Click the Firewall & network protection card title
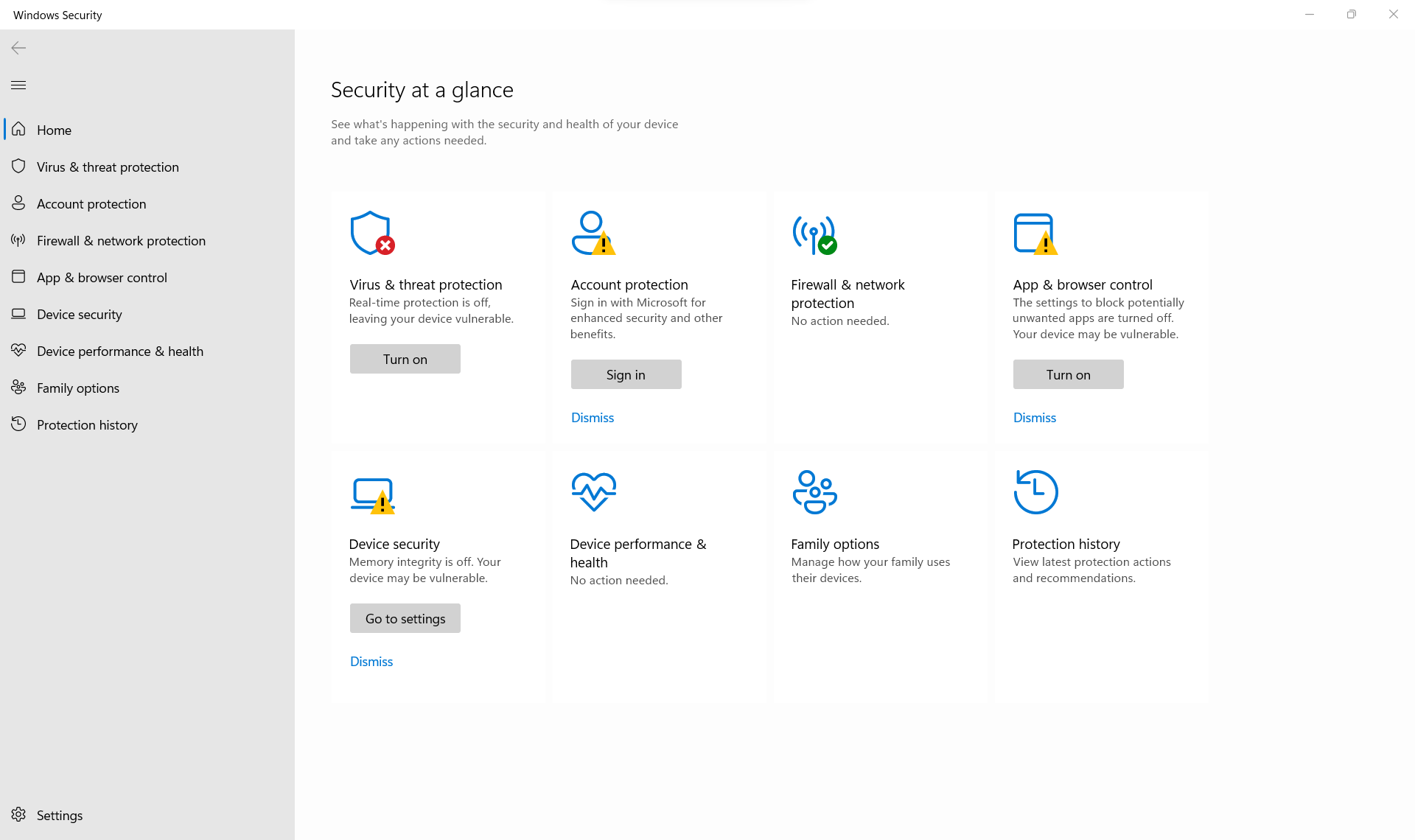Viewport: 1415px width, 840px height. point(848,294)
